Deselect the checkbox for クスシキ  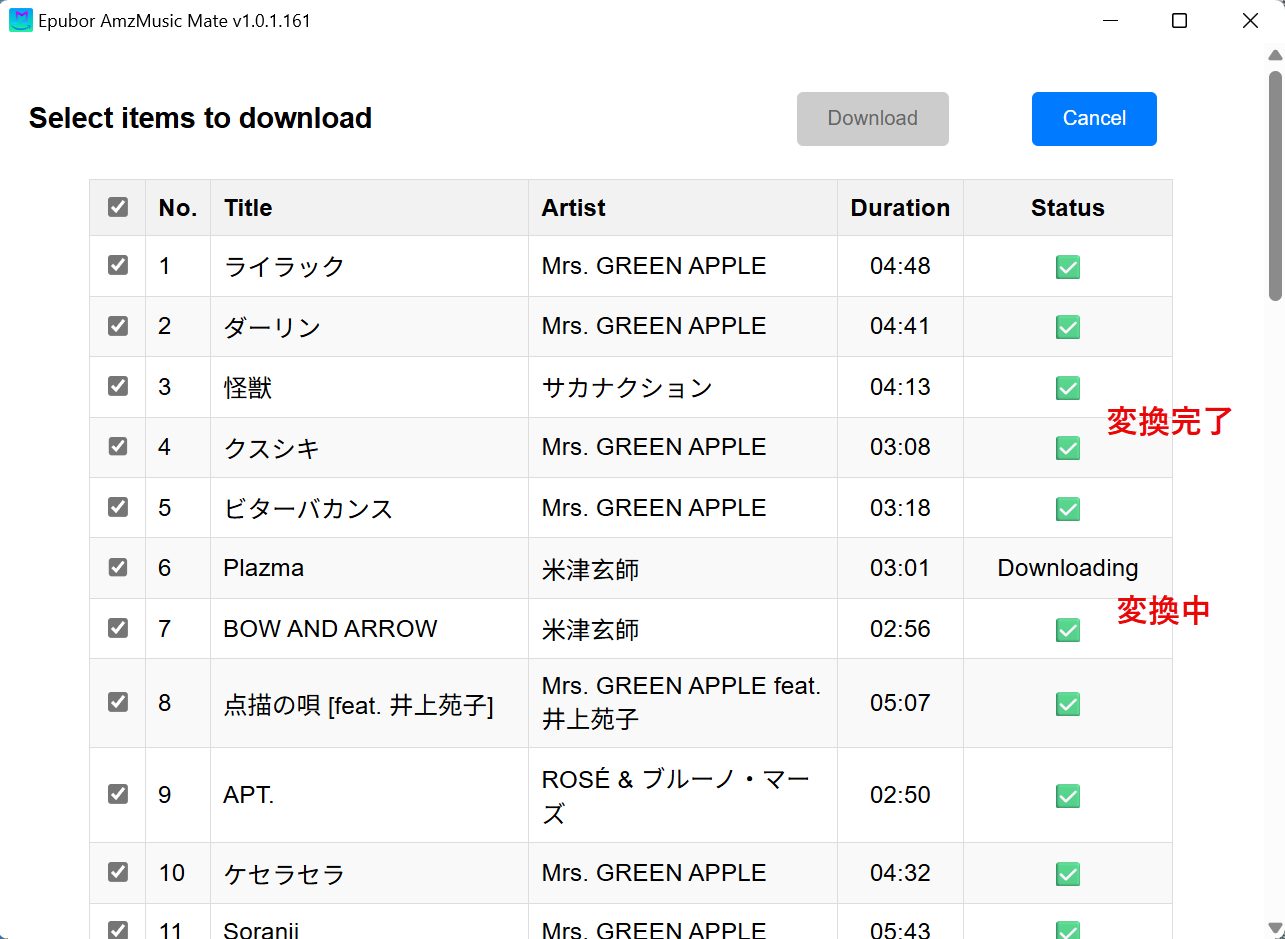(118, 446)
